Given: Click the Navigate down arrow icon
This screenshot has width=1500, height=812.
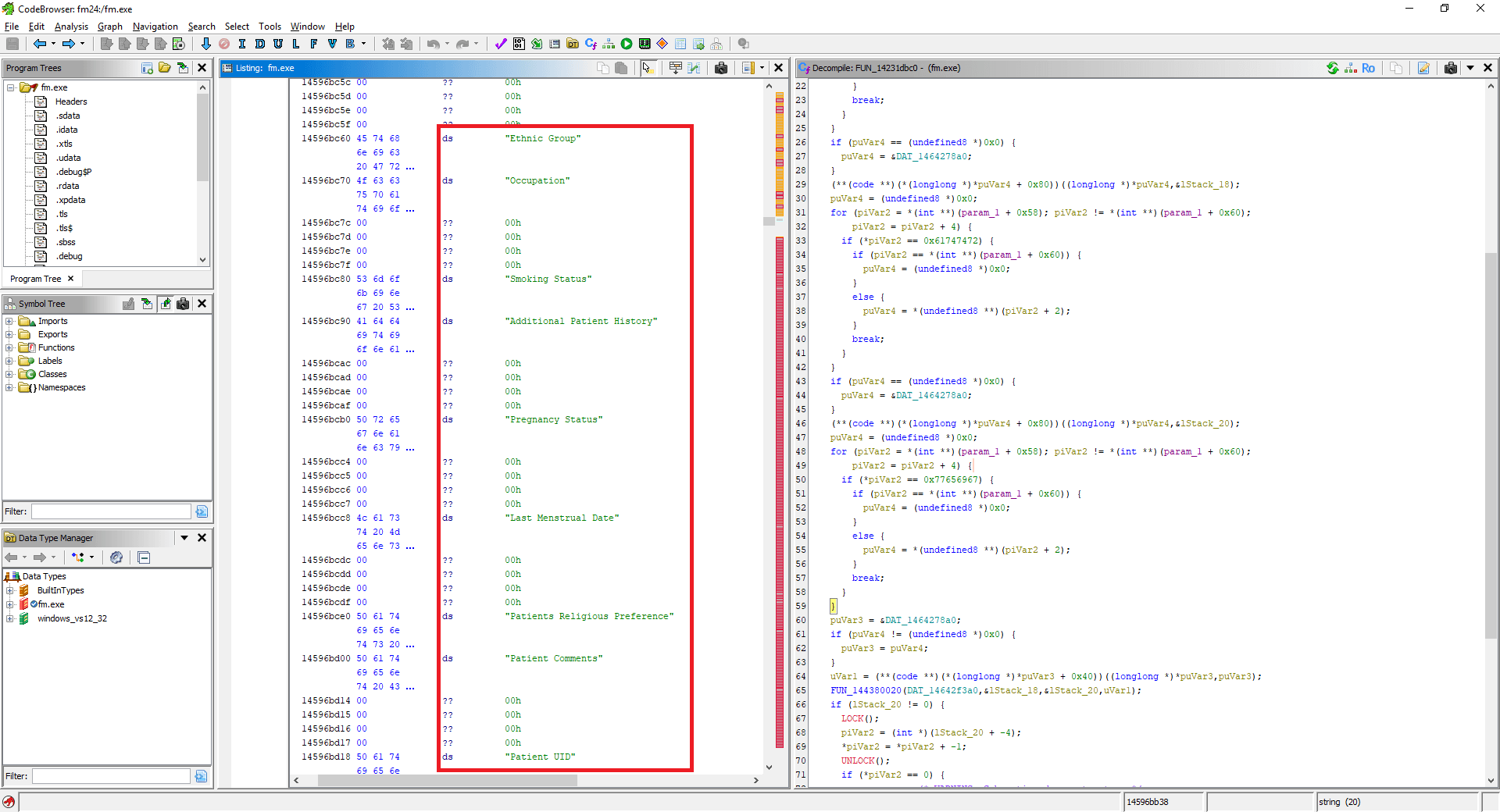Looking at the screenshot, I should click(x=205, y=44).
